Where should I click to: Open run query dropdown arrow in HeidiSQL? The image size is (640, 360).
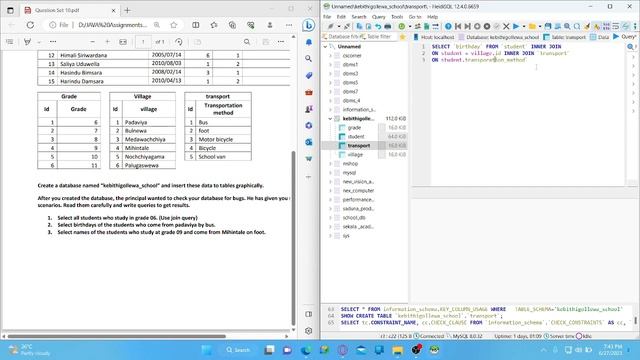[524, 27]
